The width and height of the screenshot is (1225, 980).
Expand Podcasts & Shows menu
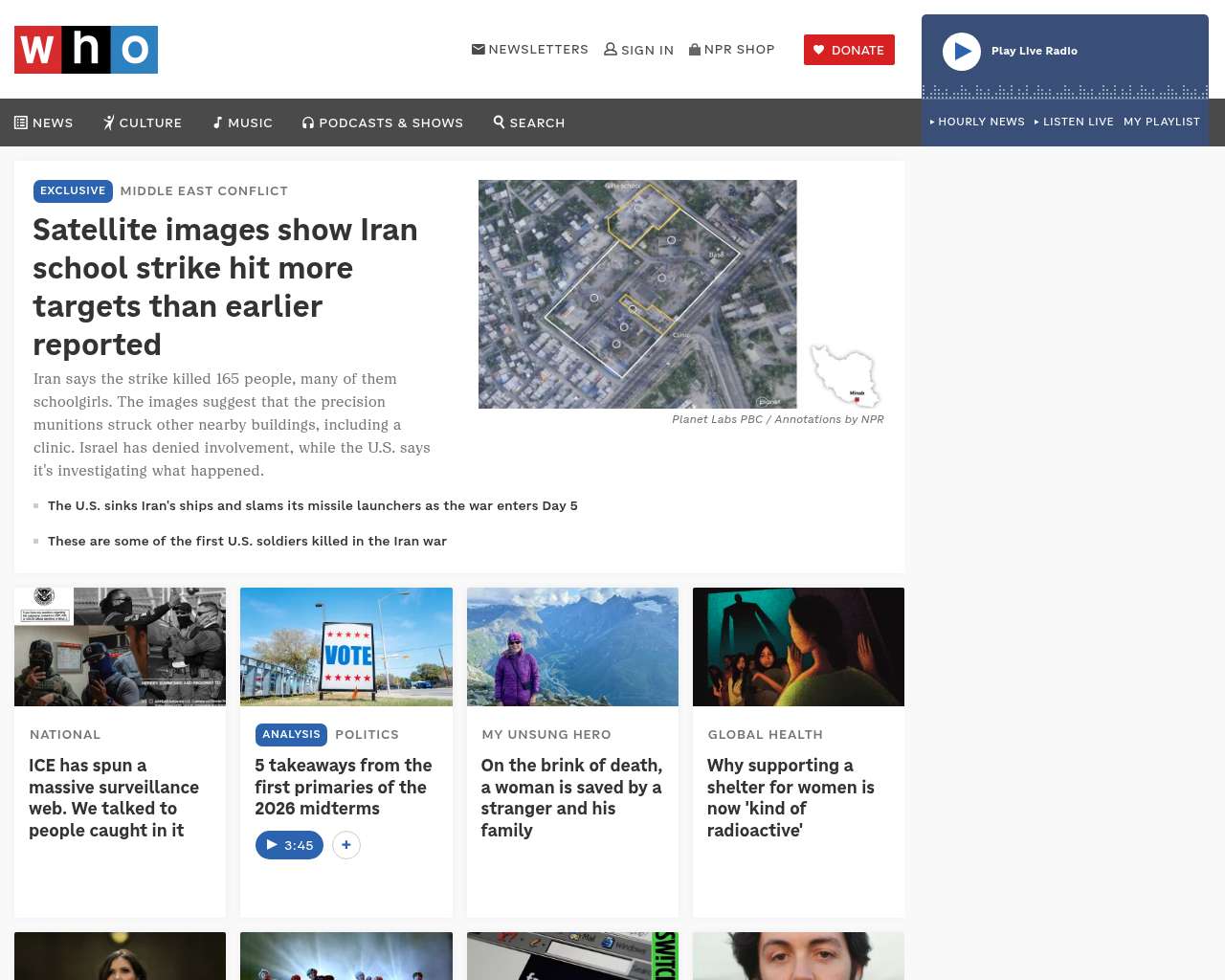(x=383, y=122)
